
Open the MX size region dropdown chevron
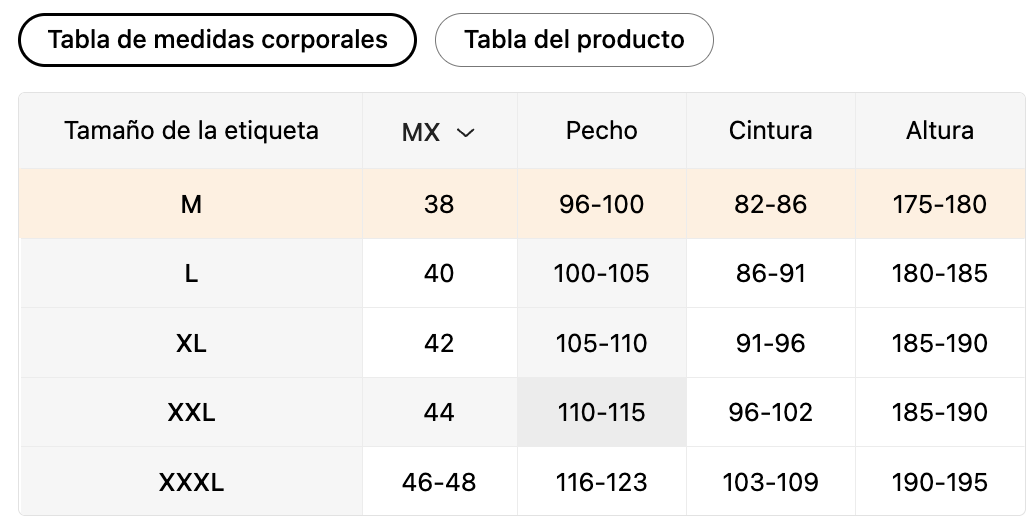(466, 132)
